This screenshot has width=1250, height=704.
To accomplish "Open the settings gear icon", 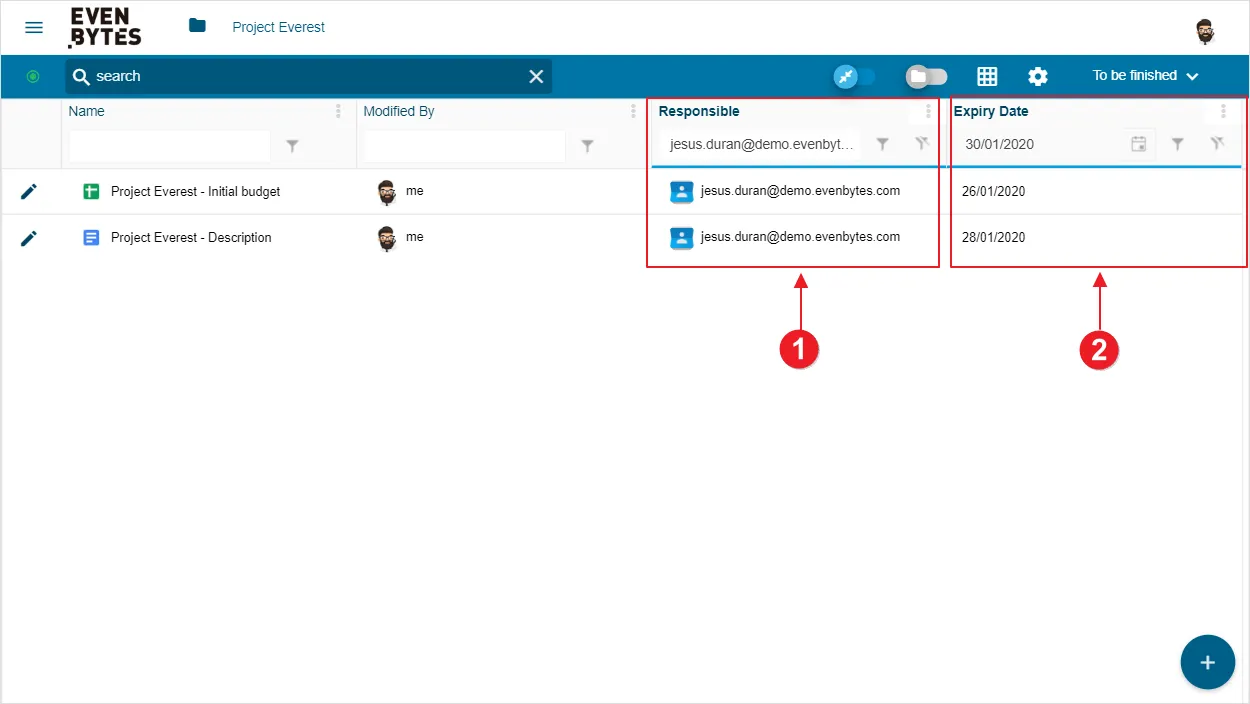I will 1038,76.
